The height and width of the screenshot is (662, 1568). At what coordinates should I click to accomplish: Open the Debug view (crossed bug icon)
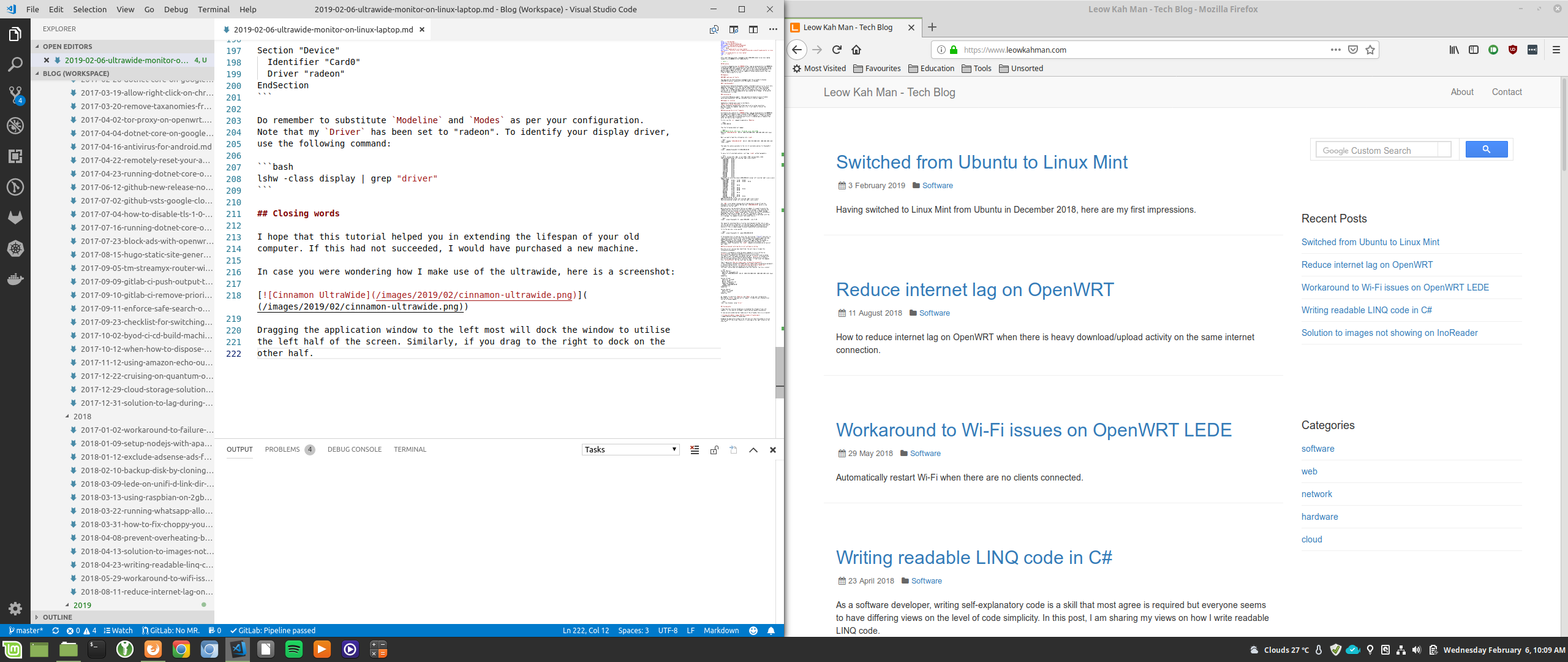[15, 126]
